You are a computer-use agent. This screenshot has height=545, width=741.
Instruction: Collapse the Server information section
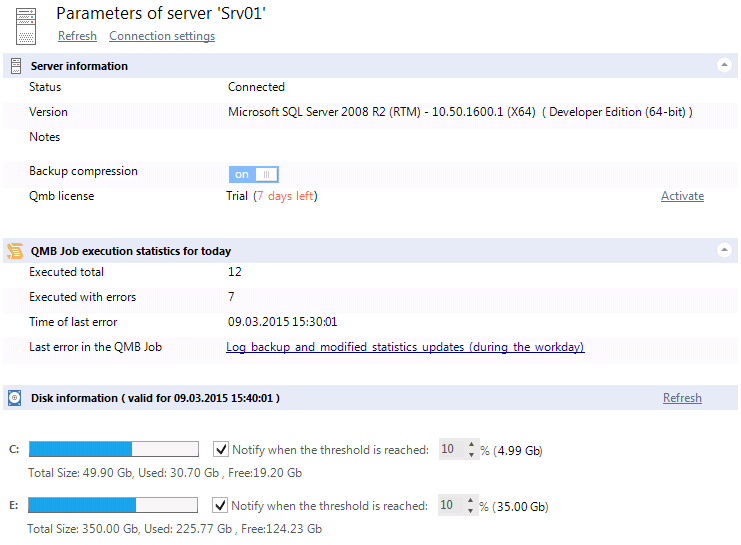724,65
